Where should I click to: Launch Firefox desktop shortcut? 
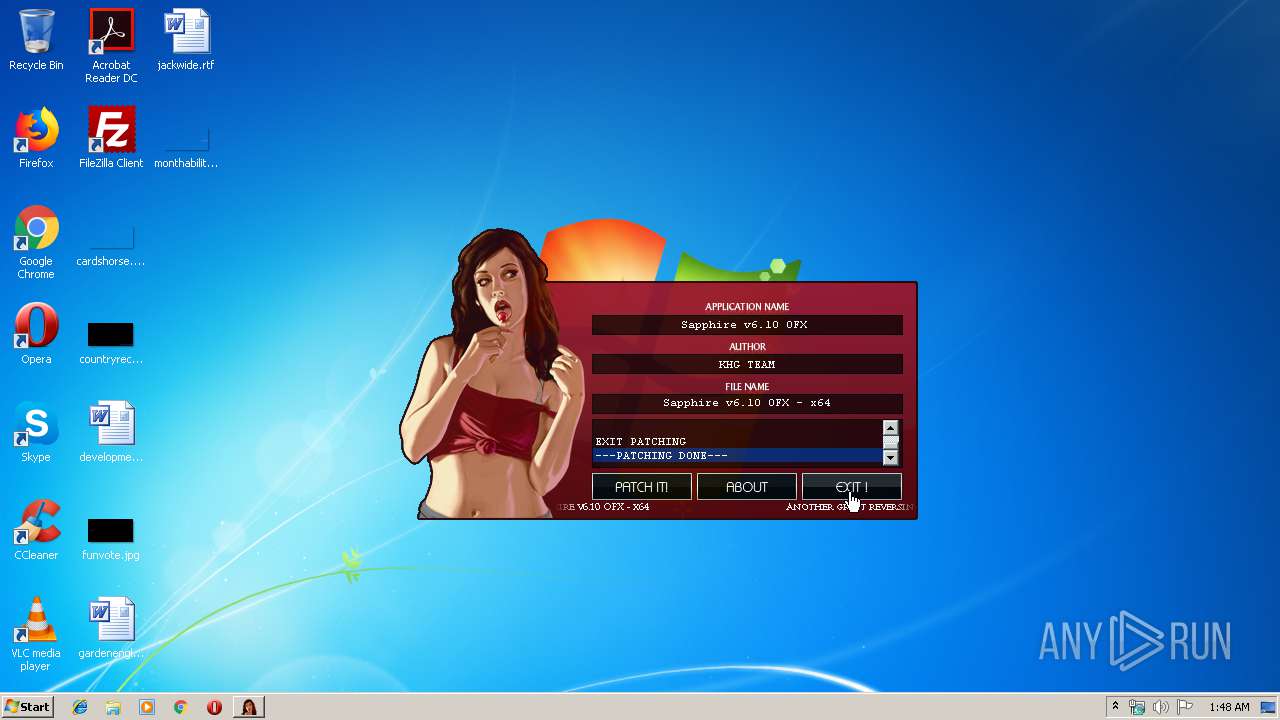[x=36, y=138]
